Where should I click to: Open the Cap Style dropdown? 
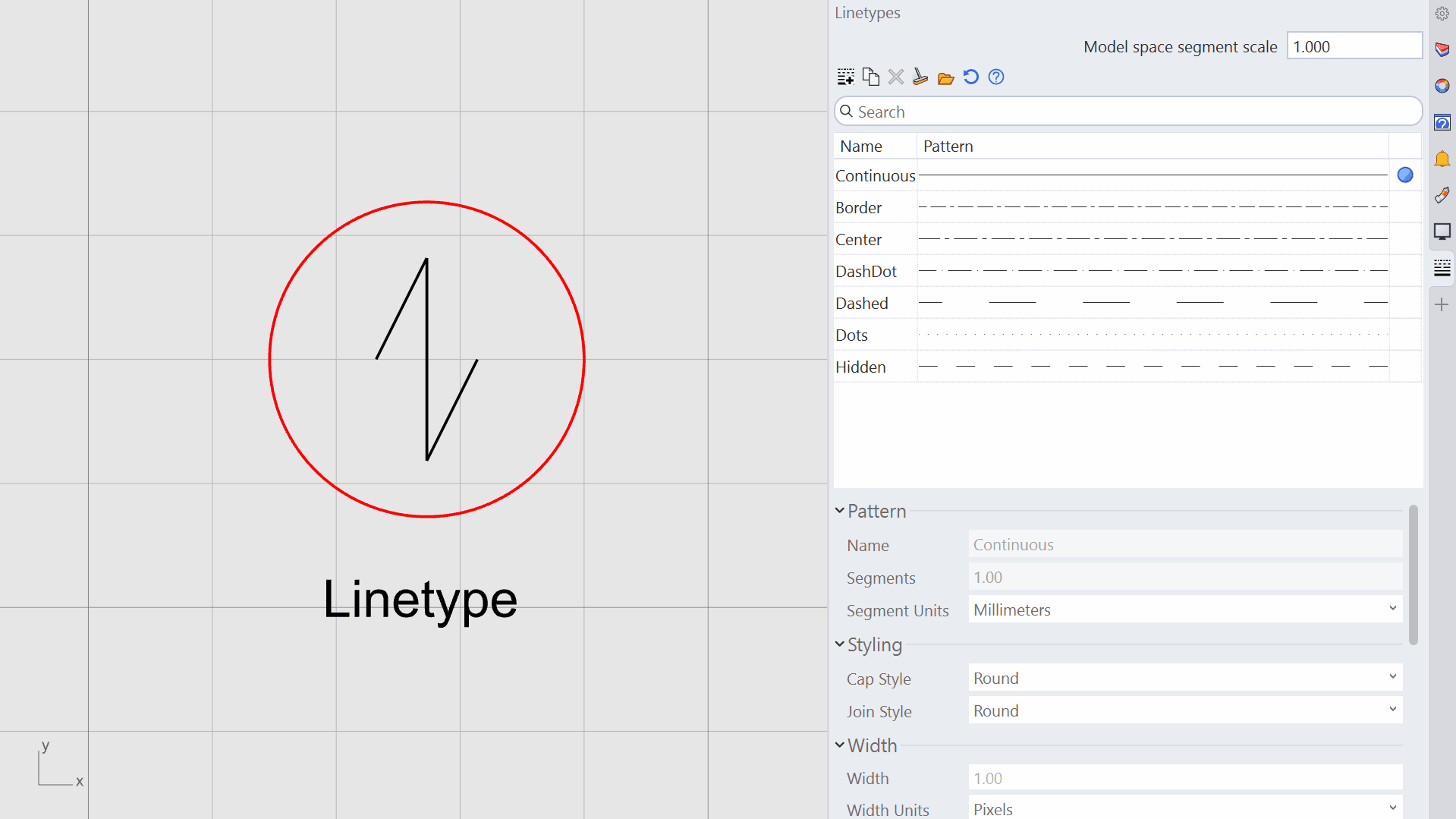[x=1185, y=678]
